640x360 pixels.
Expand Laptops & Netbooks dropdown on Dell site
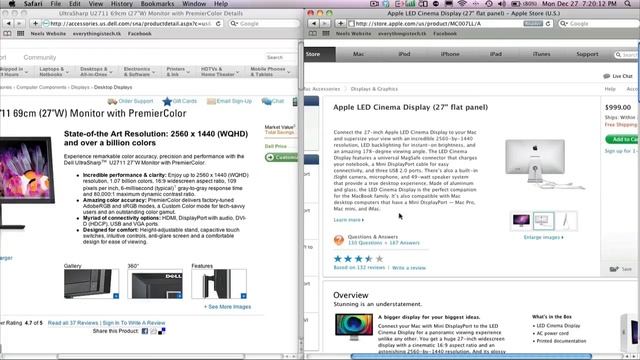(54, 72)
